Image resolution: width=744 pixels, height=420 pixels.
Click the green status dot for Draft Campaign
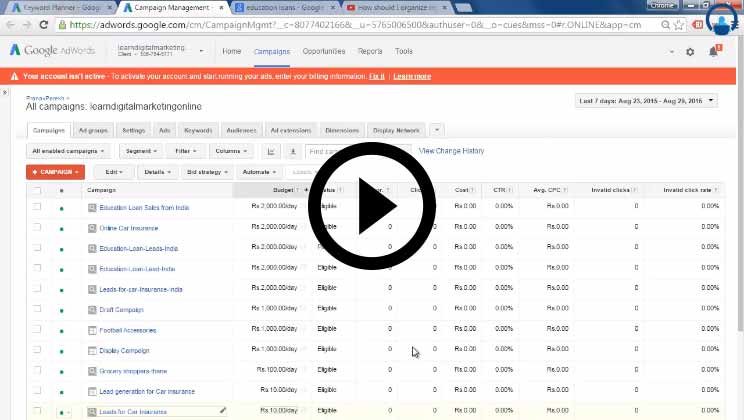click(x=61, y=310)
